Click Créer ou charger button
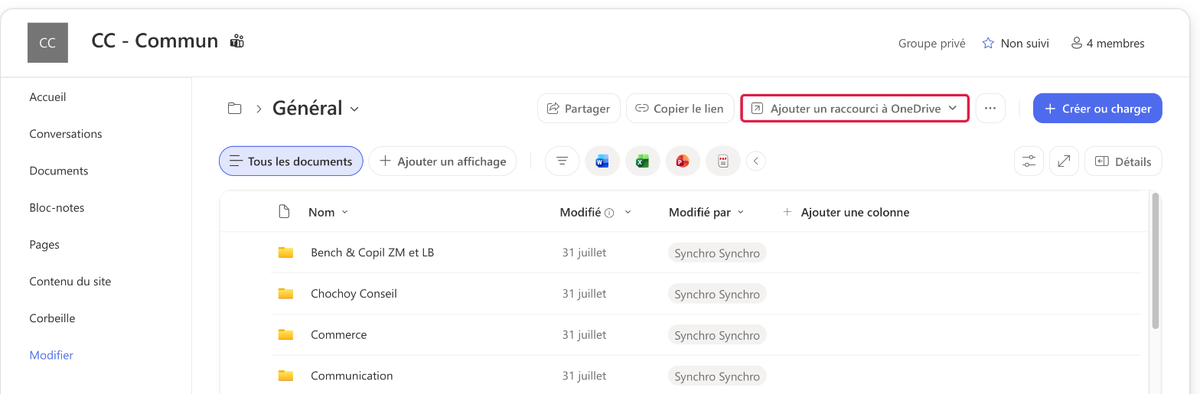This screenshot has height=394, width=1200. 1098,108
